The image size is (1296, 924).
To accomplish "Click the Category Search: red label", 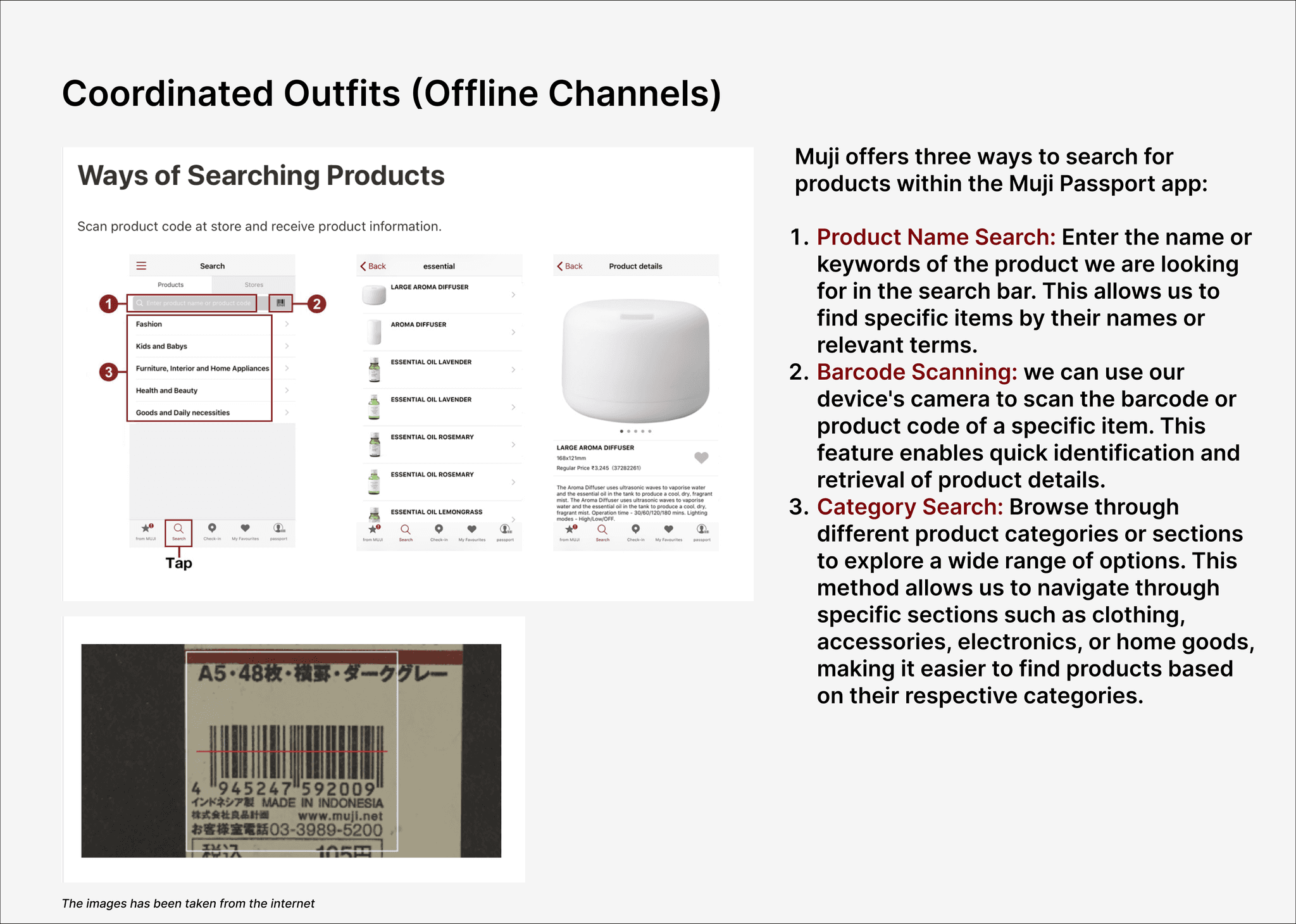I will [x=910, y=507].
